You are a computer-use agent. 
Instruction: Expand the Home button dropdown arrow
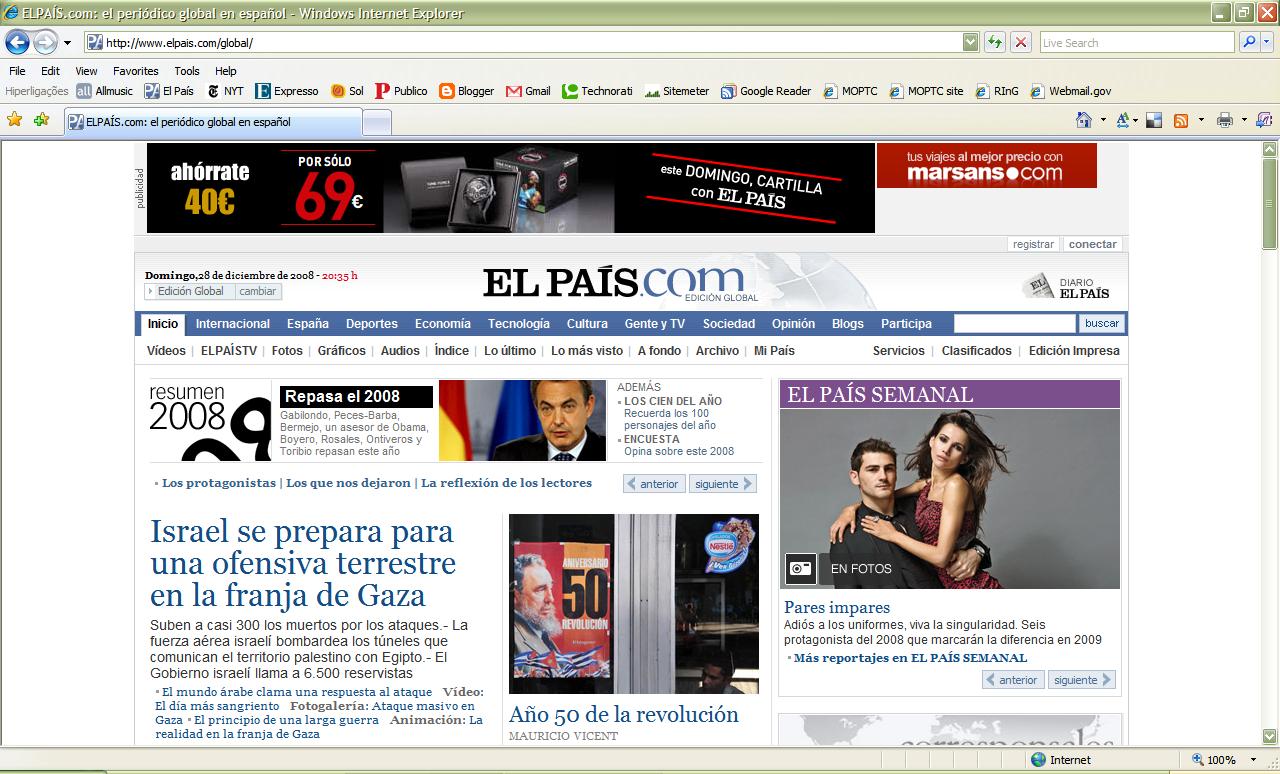(1104, 120)
